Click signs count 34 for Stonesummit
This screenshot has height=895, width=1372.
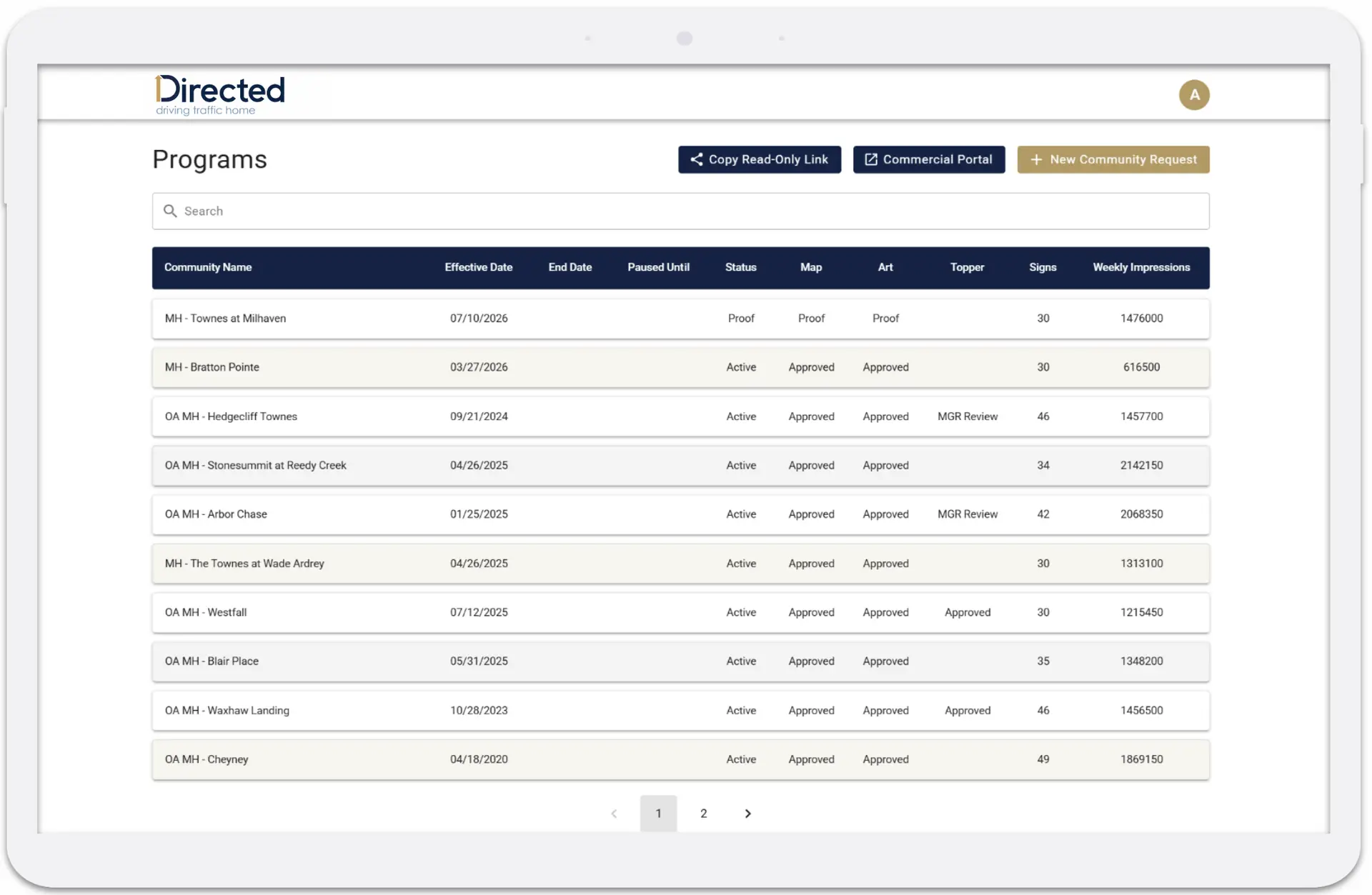coord(1043,465)
